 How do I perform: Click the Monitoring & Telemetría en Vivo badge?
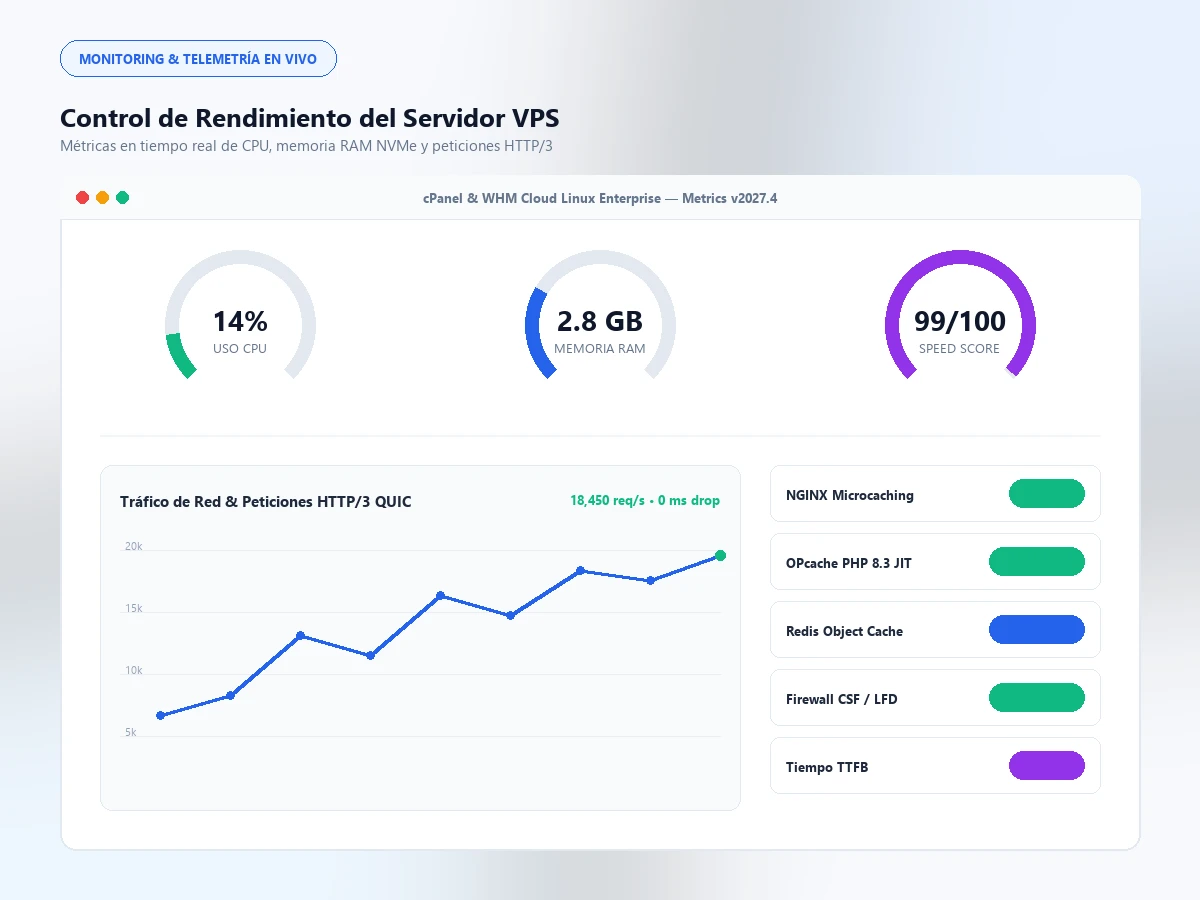click(x=198, y=59)
